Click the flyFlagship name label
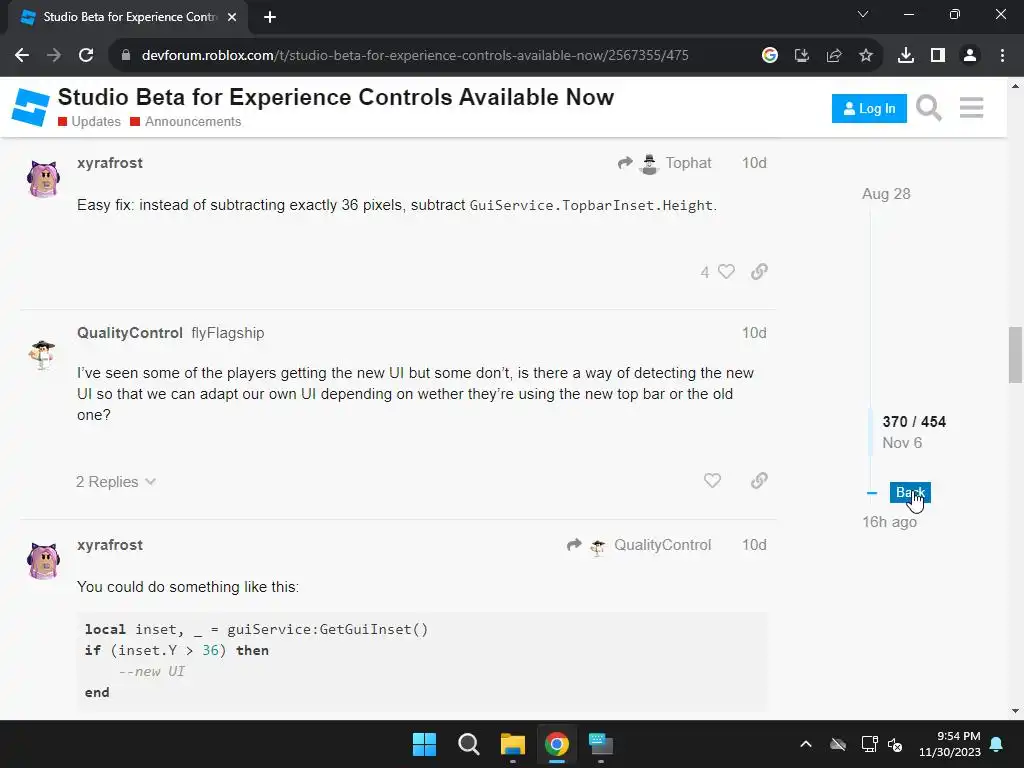 point(228,333)
